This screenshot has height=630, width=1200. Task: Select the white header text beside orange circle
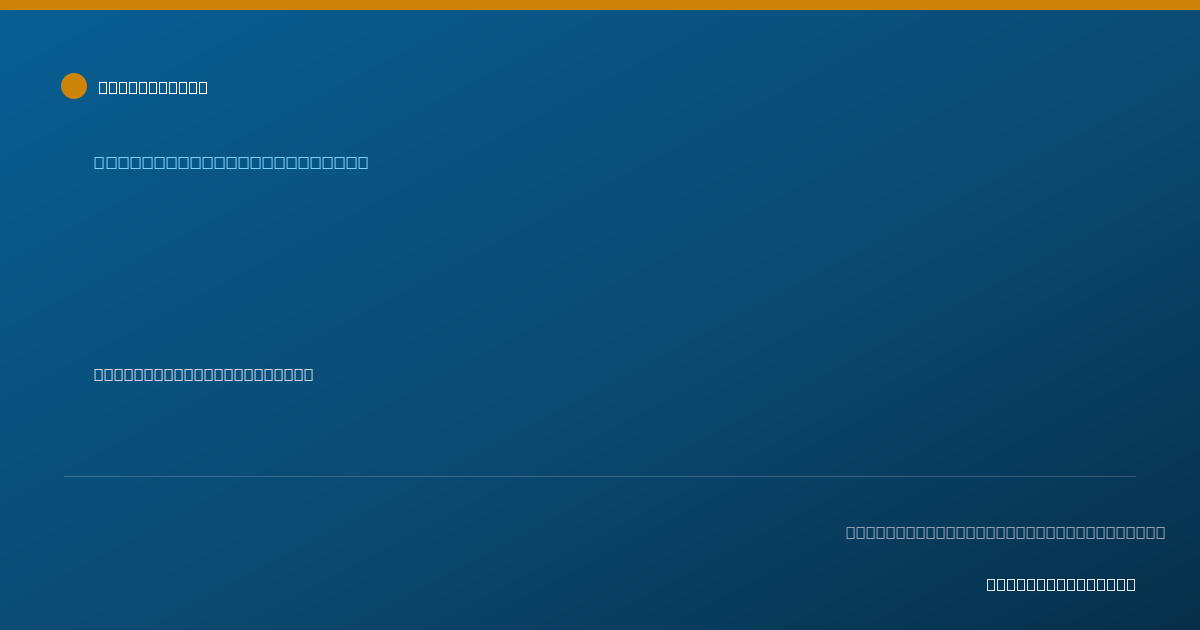(x=153, y=87)
